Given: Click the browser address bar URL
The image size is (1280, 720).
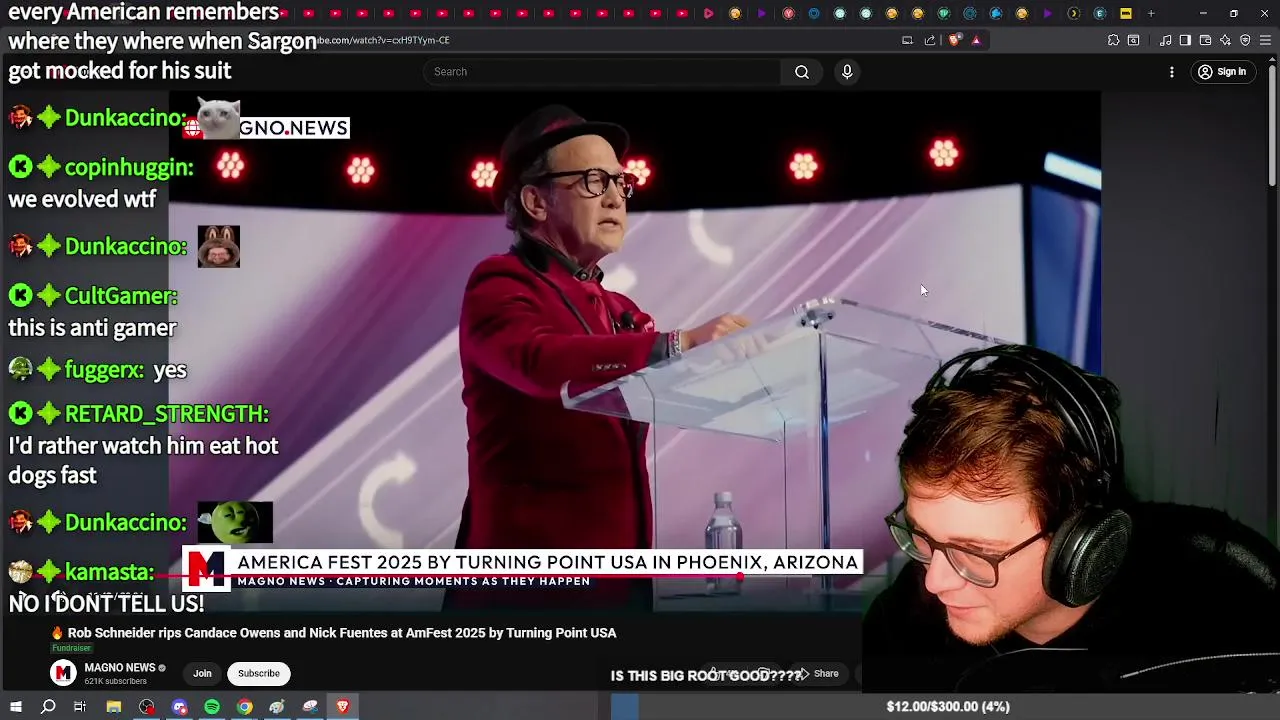Looking at the screenshot, I should click(x=383, y=40).
